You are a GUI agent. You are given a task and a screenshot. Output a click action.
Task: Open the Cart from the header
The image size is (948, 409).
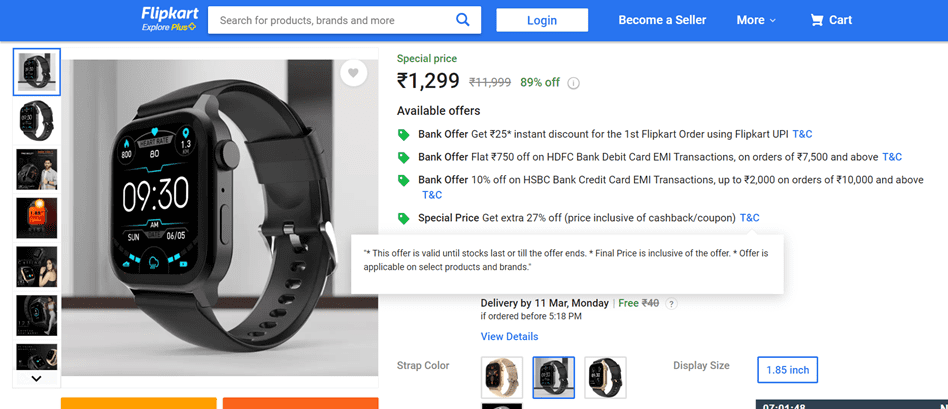(831, 20)
